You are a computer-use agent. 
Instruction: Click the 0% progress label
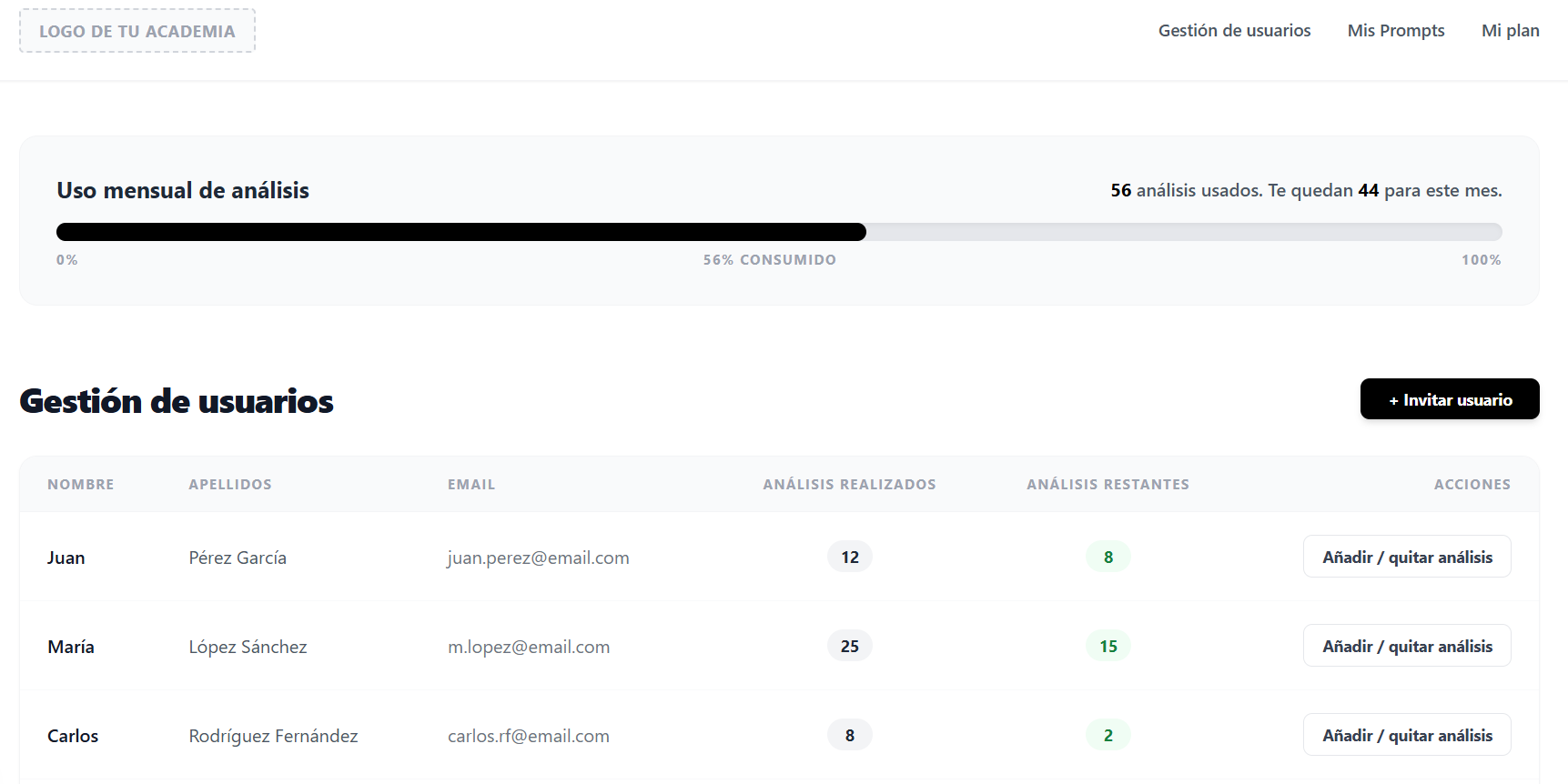point(67,260)
